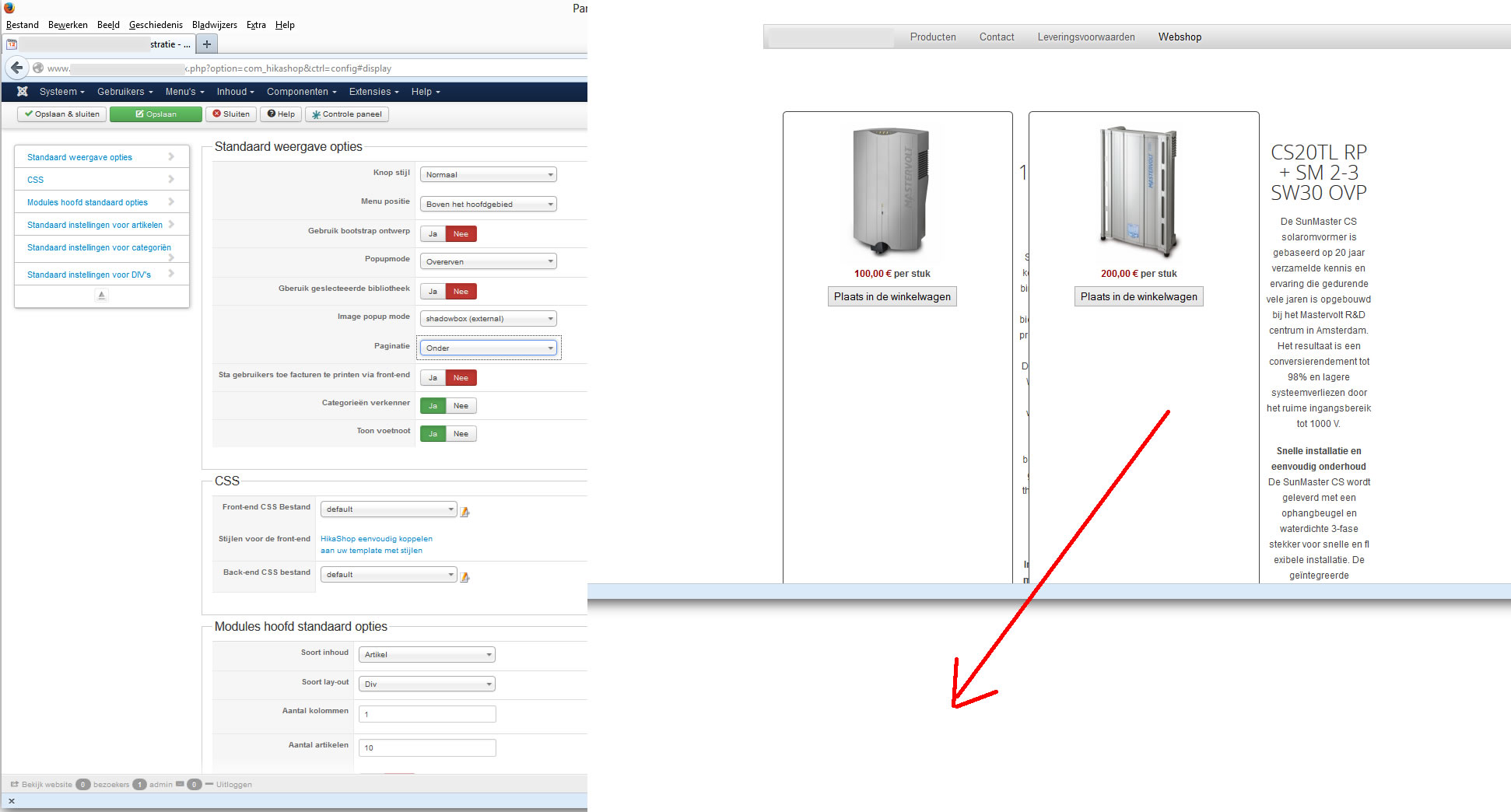Open the Knop stijl dropdown

(489, 175)
